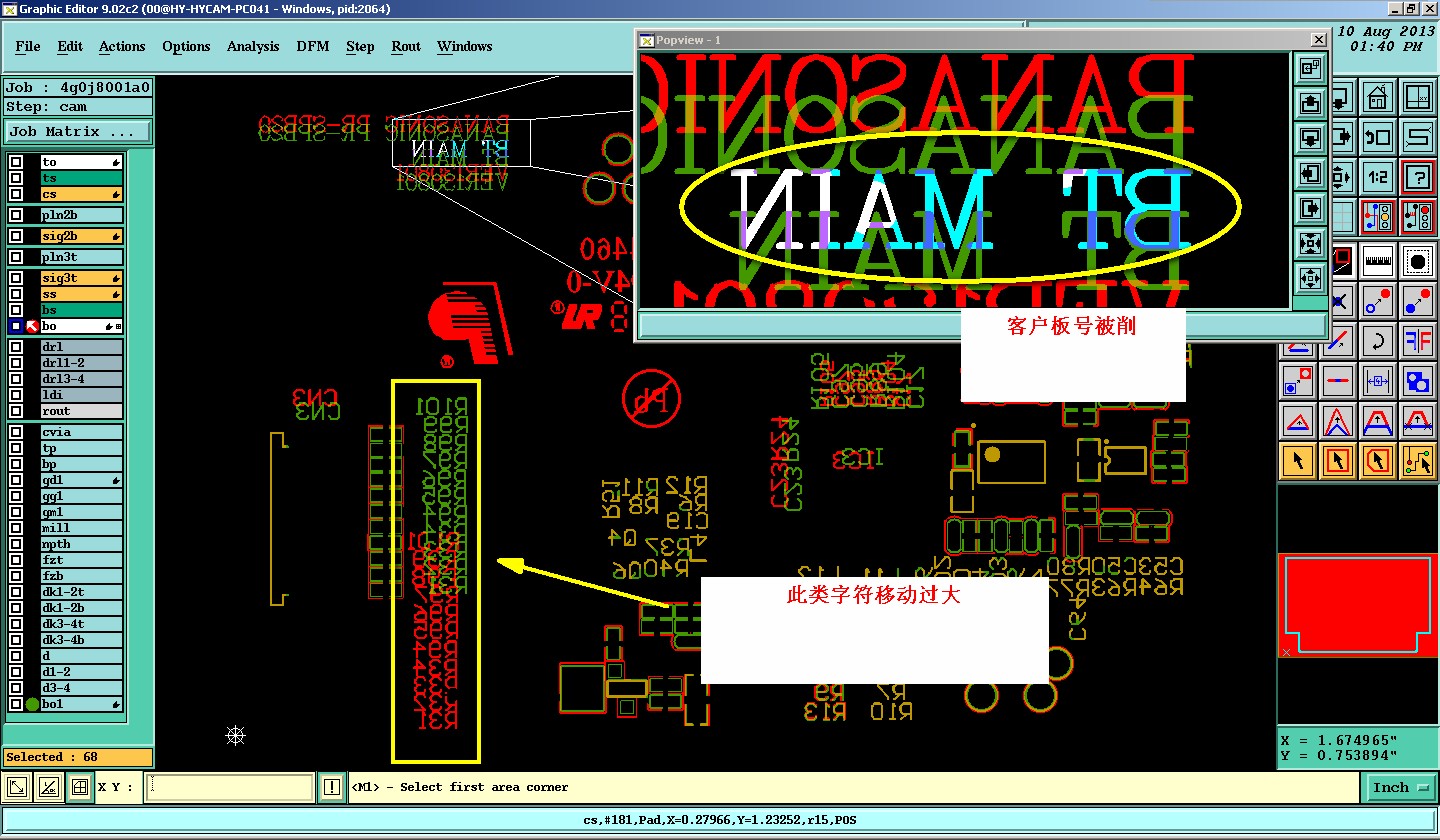
Task: Open the DFM menu
Action: [313, 46]
